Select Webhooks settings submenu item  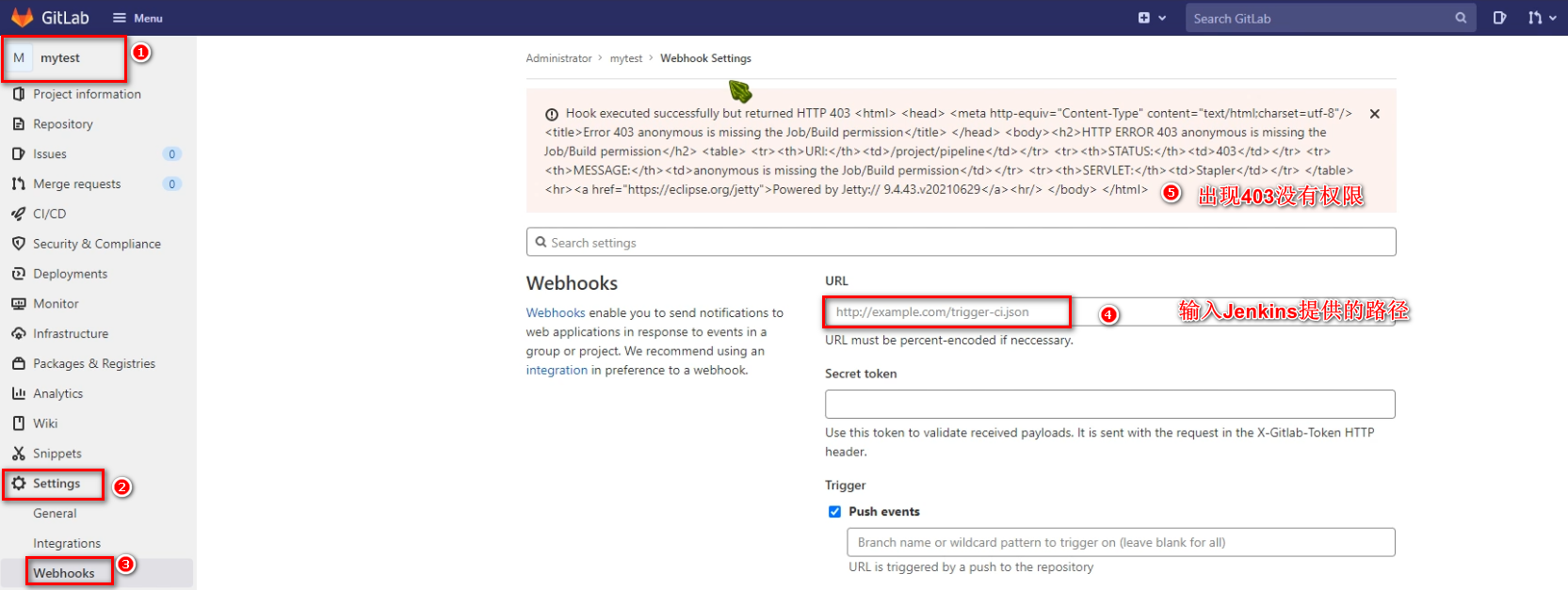pos(64,573)
